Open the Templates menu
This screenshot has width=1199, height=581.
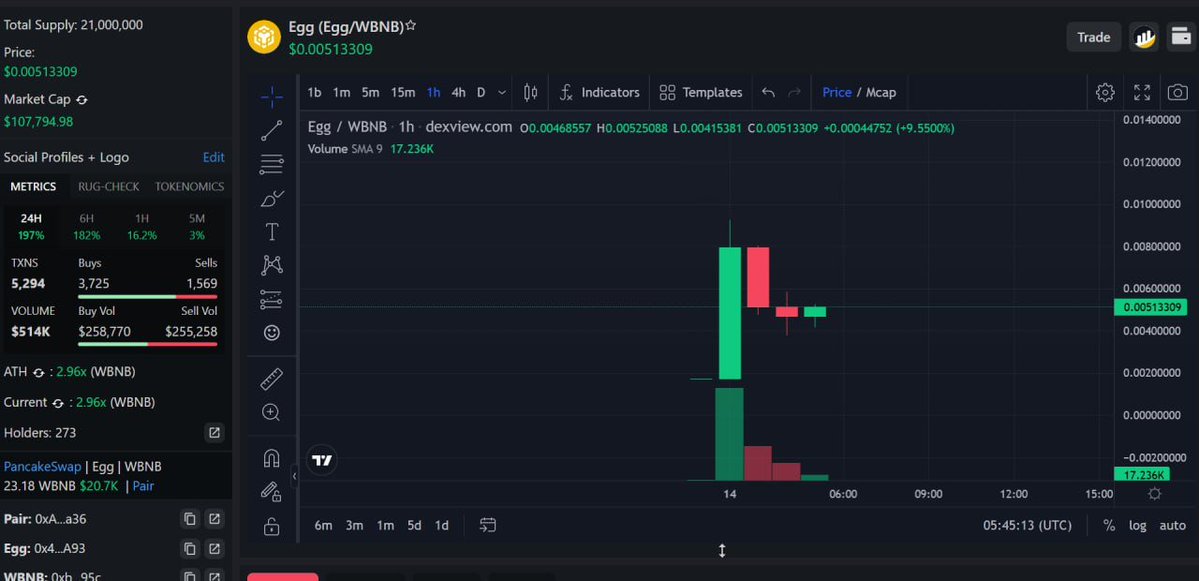click(700, 93)
